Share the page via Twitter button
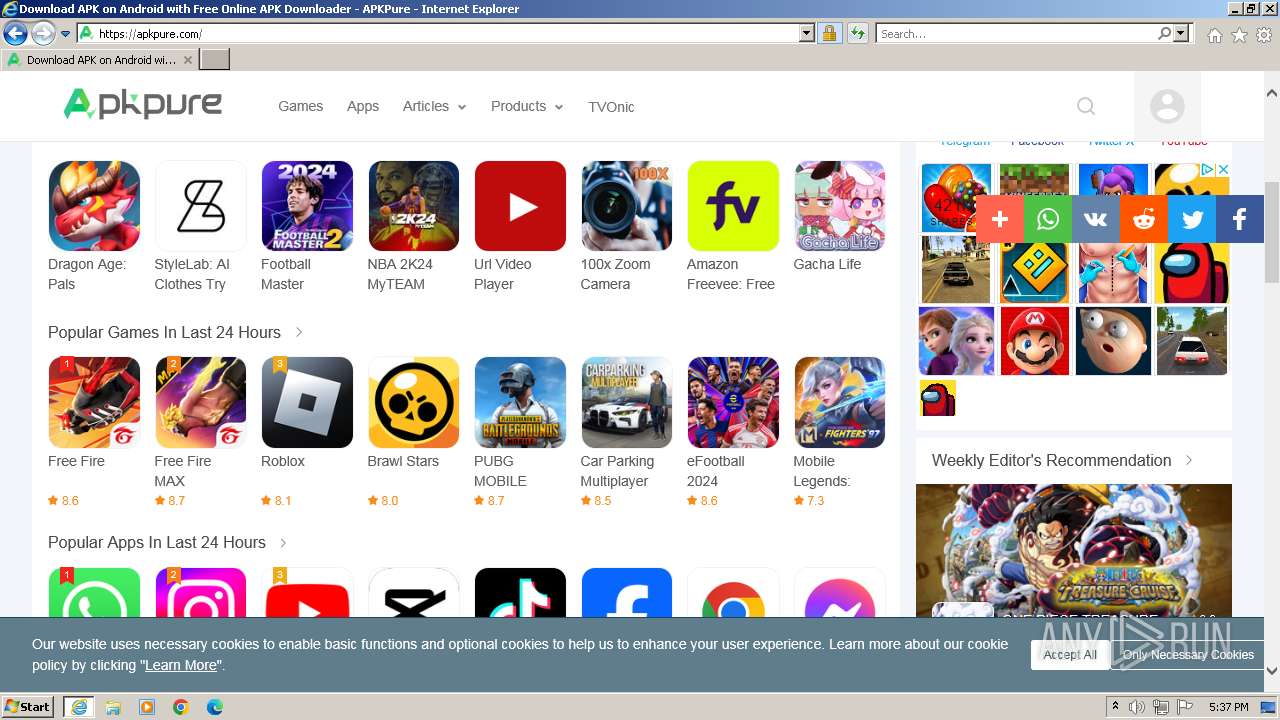 click(x=1192, y=219)
